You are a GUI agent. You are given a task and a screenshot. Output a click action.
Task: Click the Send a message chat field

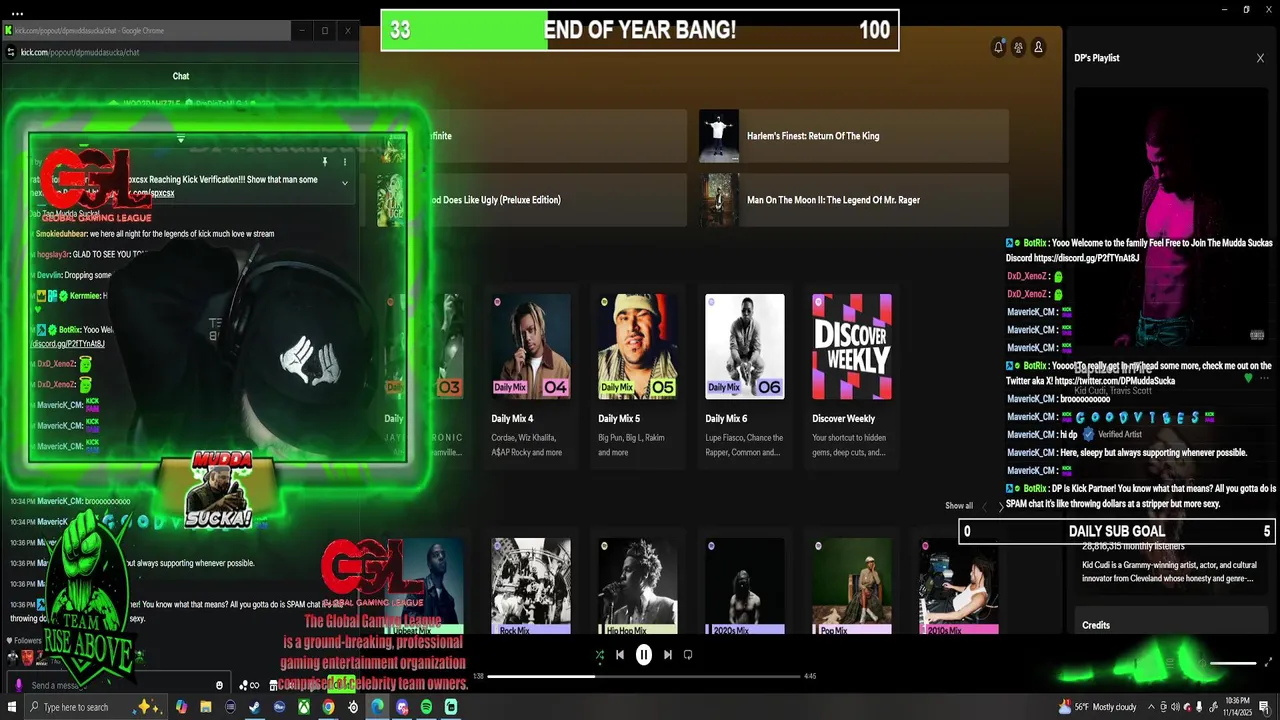120,685
